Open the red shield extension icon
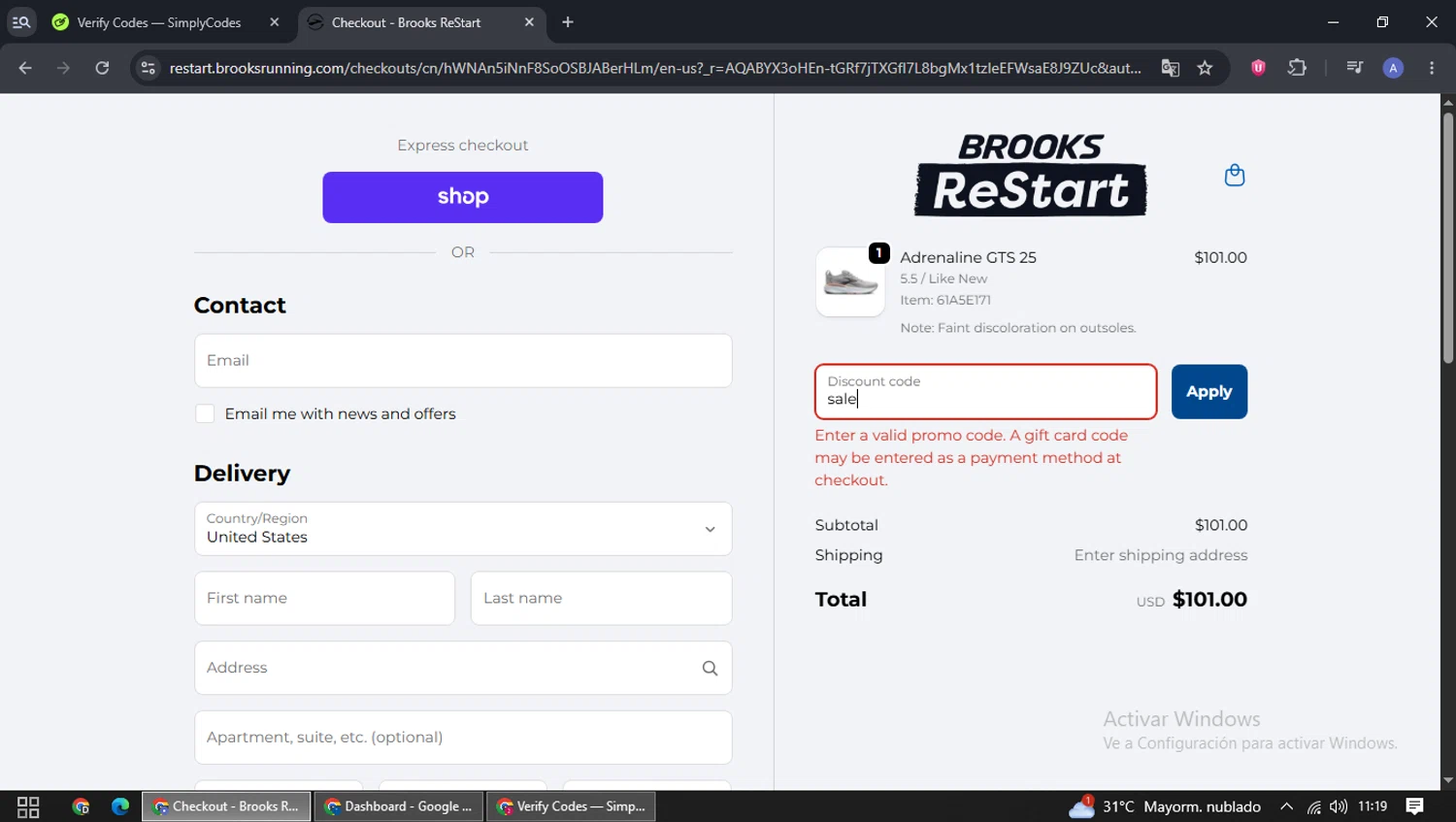 tap(1258, 68)
